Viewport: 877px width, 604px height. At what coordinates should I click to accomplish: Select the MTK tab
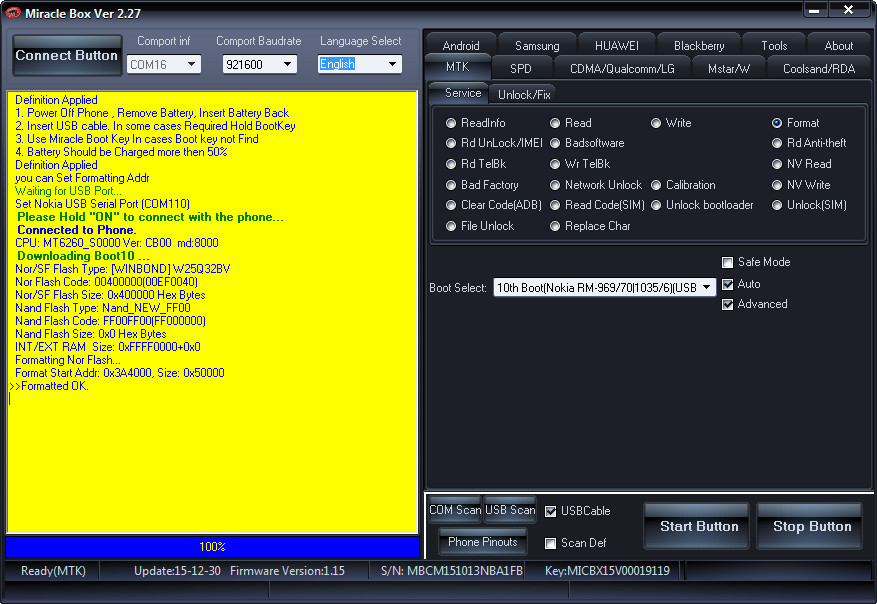coord(458,67)
